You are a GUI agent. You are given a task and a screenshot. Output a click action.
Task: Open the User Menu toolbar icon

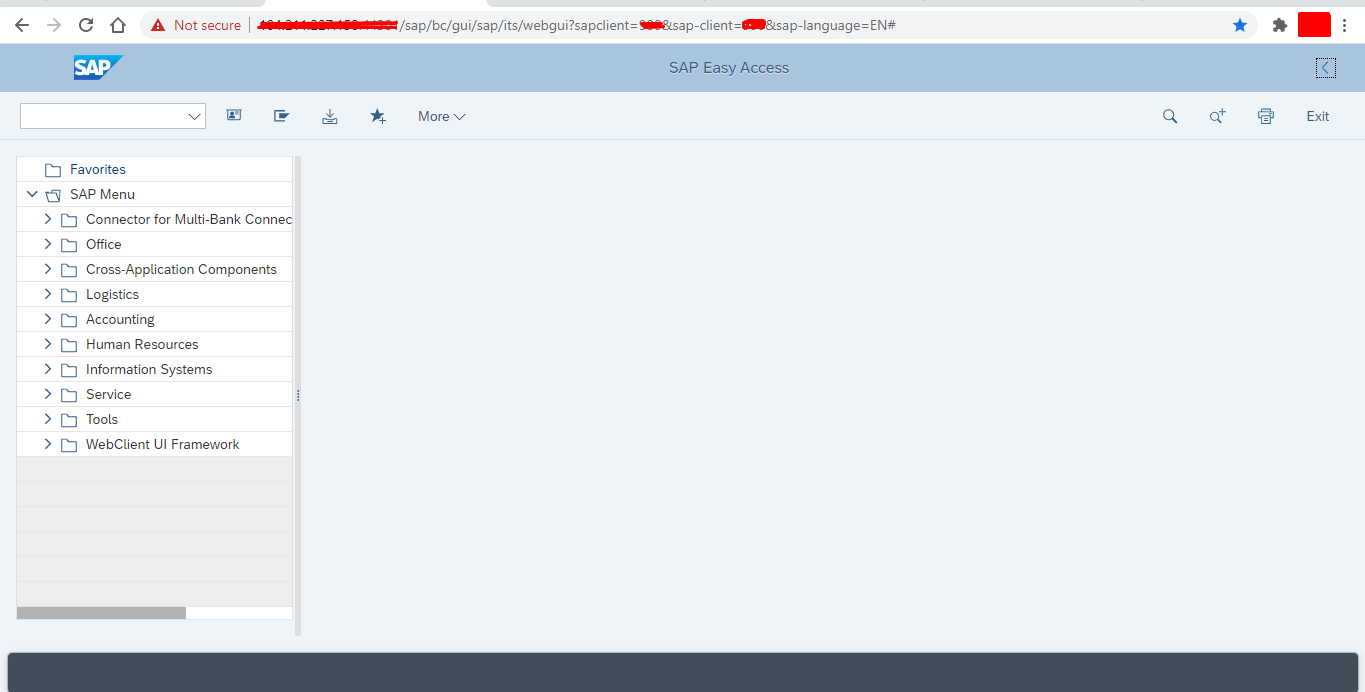click(x=234, y=116)
